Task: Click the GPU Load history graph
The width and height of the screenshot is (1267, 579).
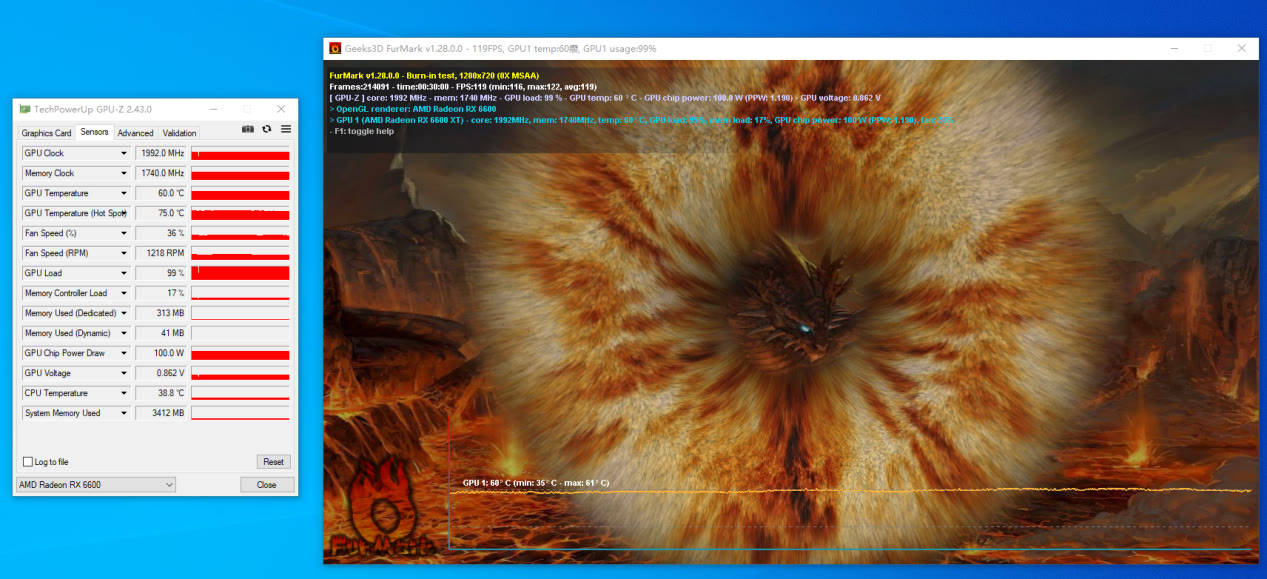Action: [240, 273]
